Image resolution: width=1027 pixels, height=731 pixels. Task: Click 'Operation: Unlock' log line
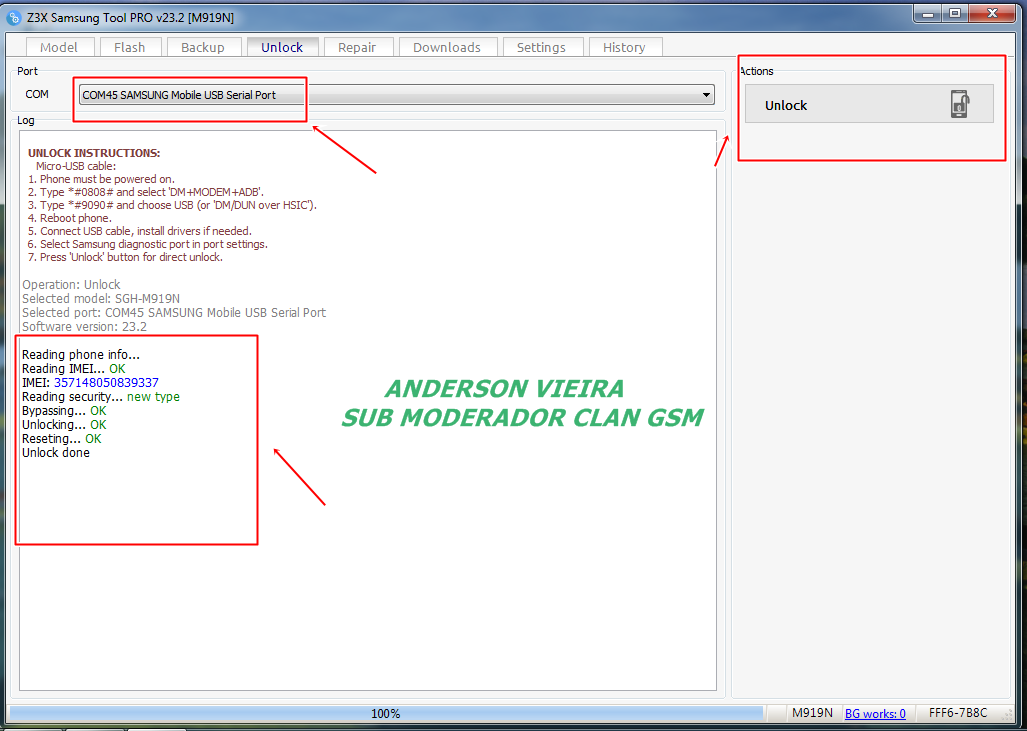71,285
